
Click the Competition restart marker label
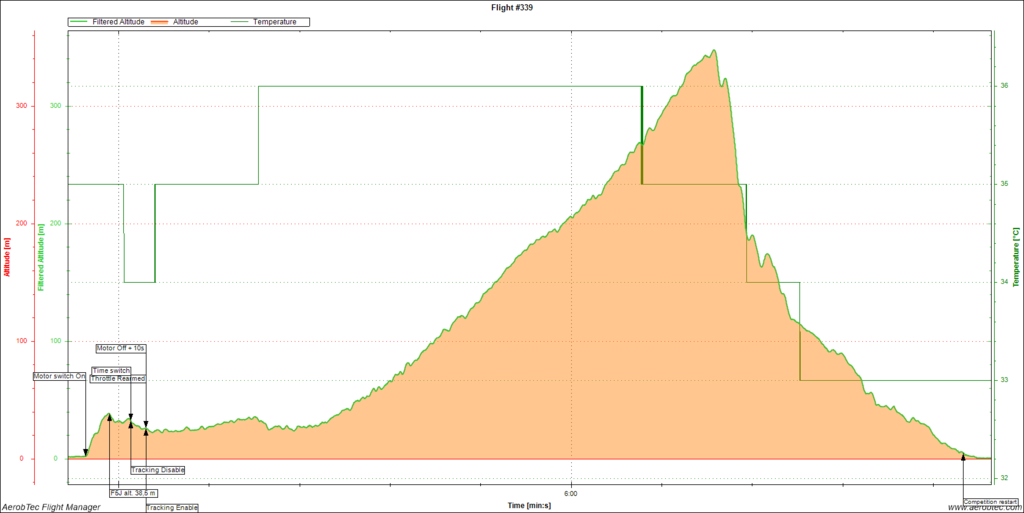point(991,502)
